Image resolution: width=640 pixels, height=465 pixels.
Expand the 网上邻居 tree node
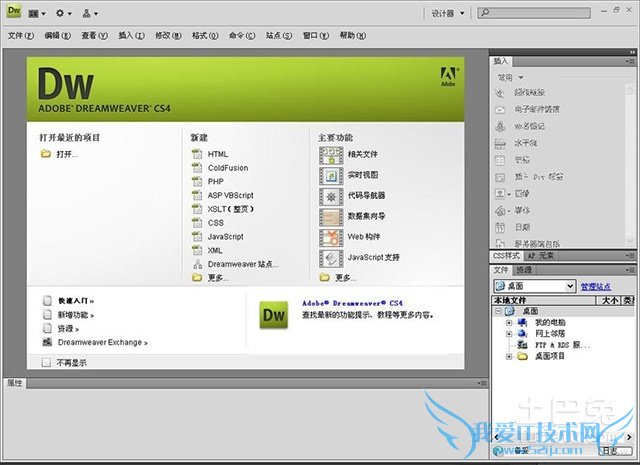tap(509, 334)
